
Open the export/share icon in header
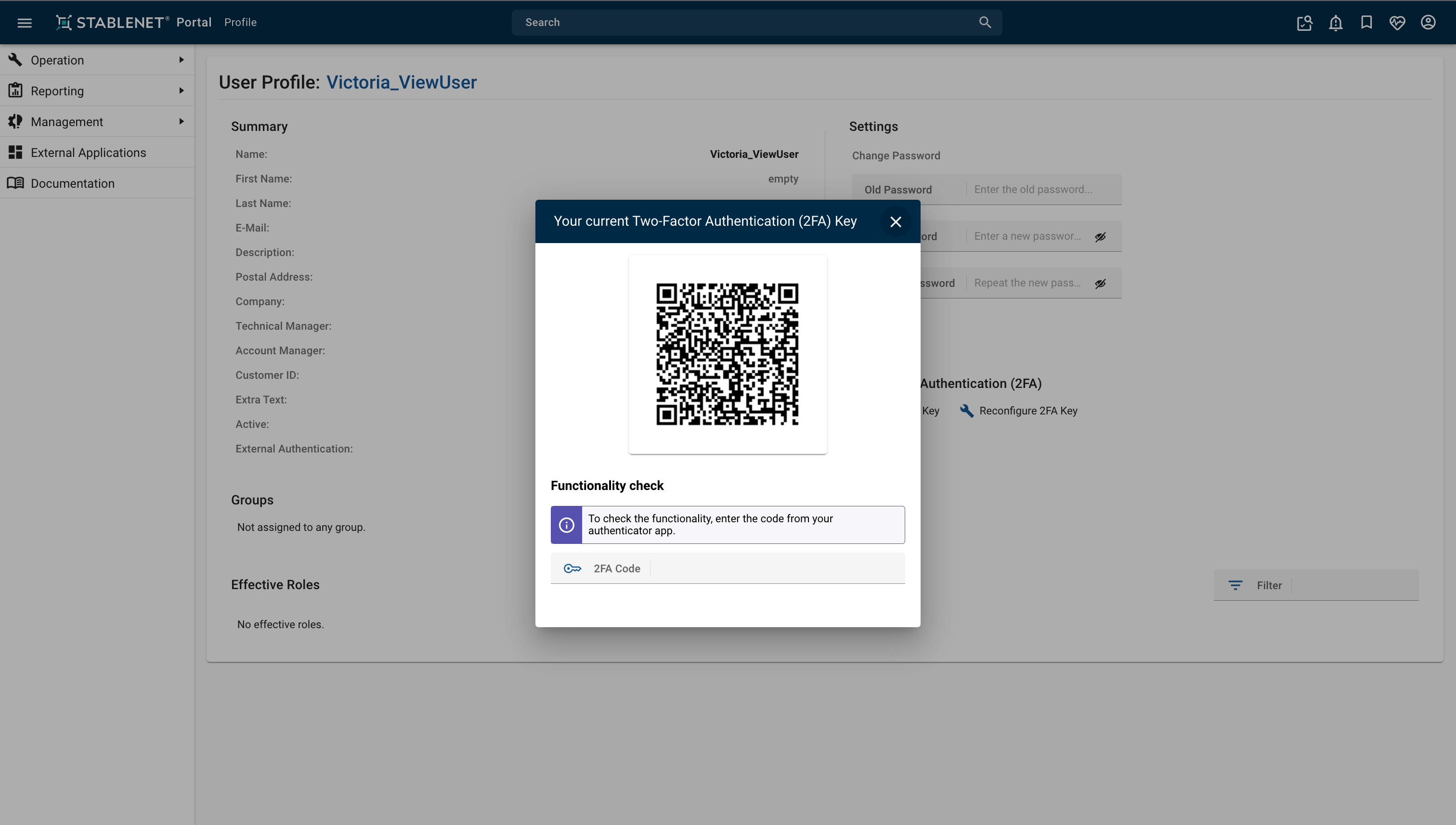[x=1305, y=23]
